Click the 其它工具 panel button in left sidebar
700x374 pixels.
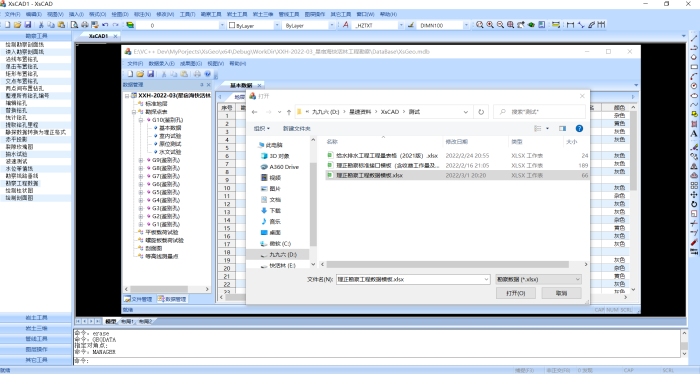[36, 360]
